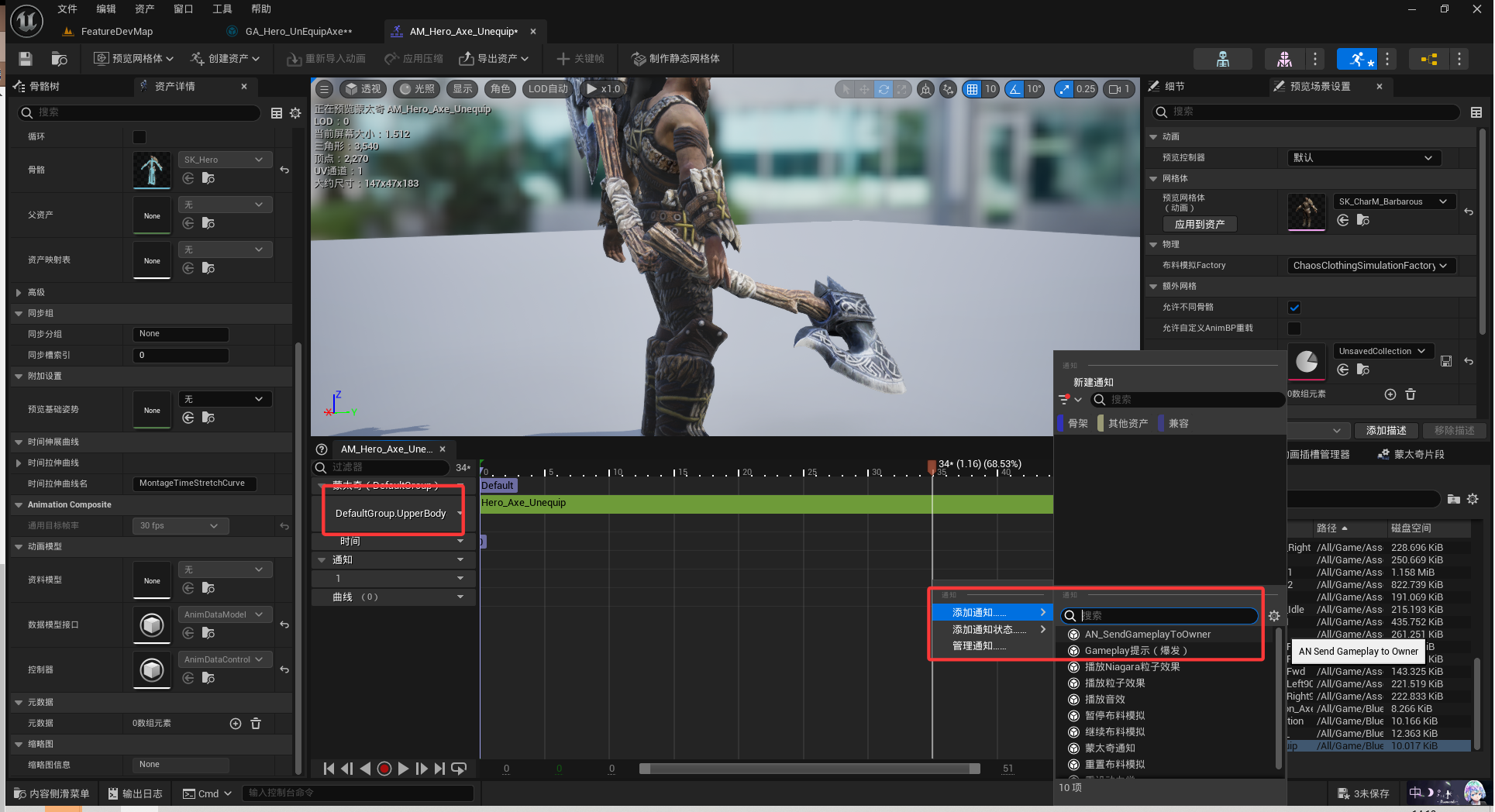The width and height of the screenshot is (1495, 812).
Task: Reset skeleton property to default arrow
Action: coord(284,170)
